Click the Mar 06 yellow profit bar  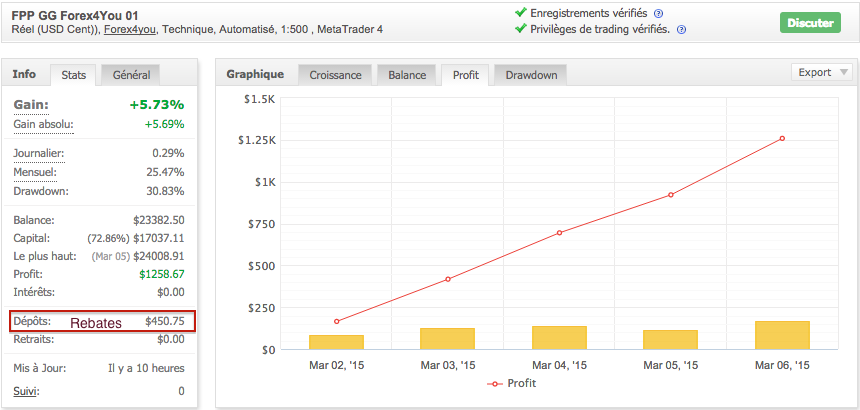(x=782, y=335)
